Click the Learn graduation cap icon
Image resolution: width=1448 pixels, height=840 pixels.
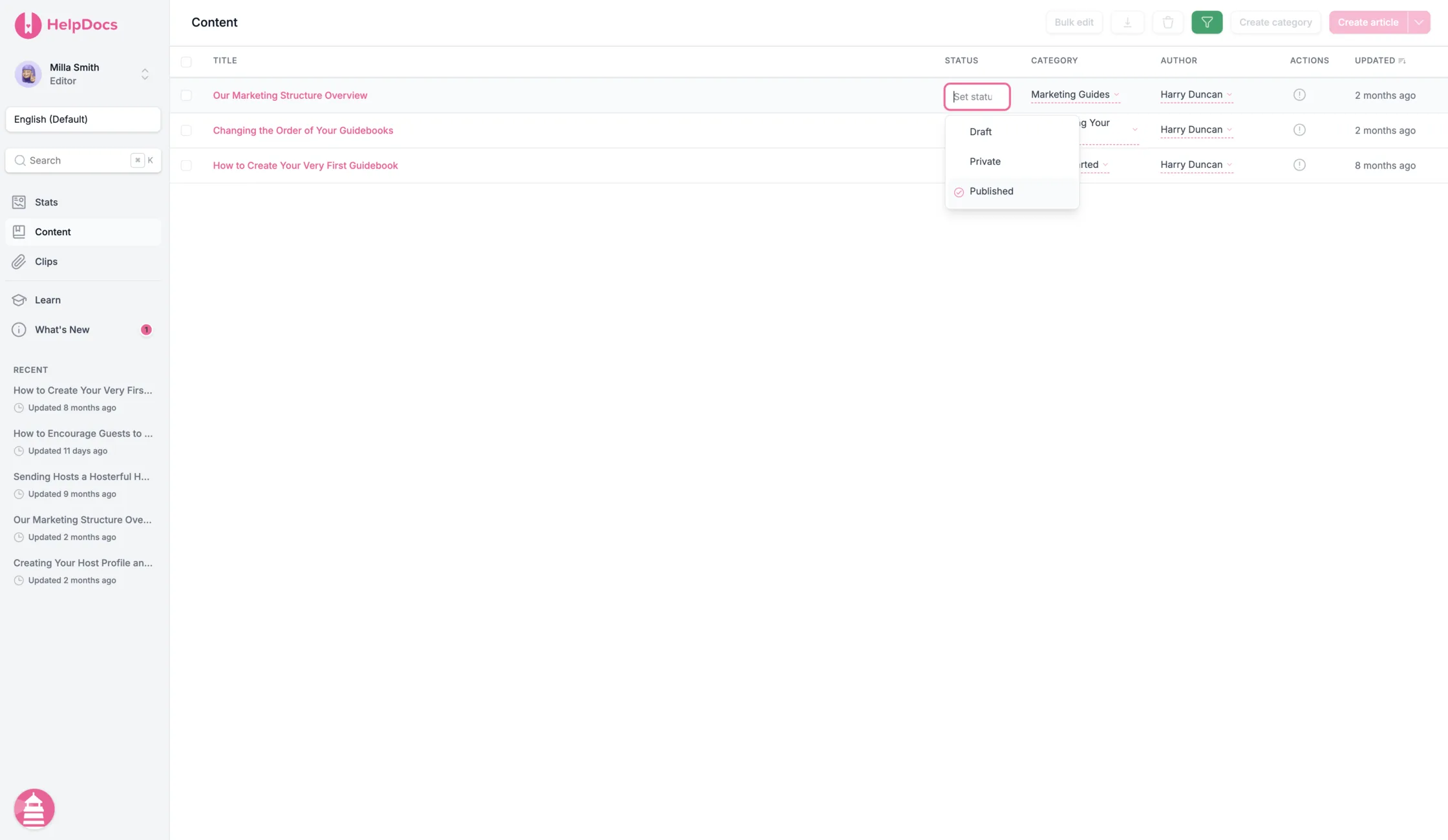pos(19,300)
